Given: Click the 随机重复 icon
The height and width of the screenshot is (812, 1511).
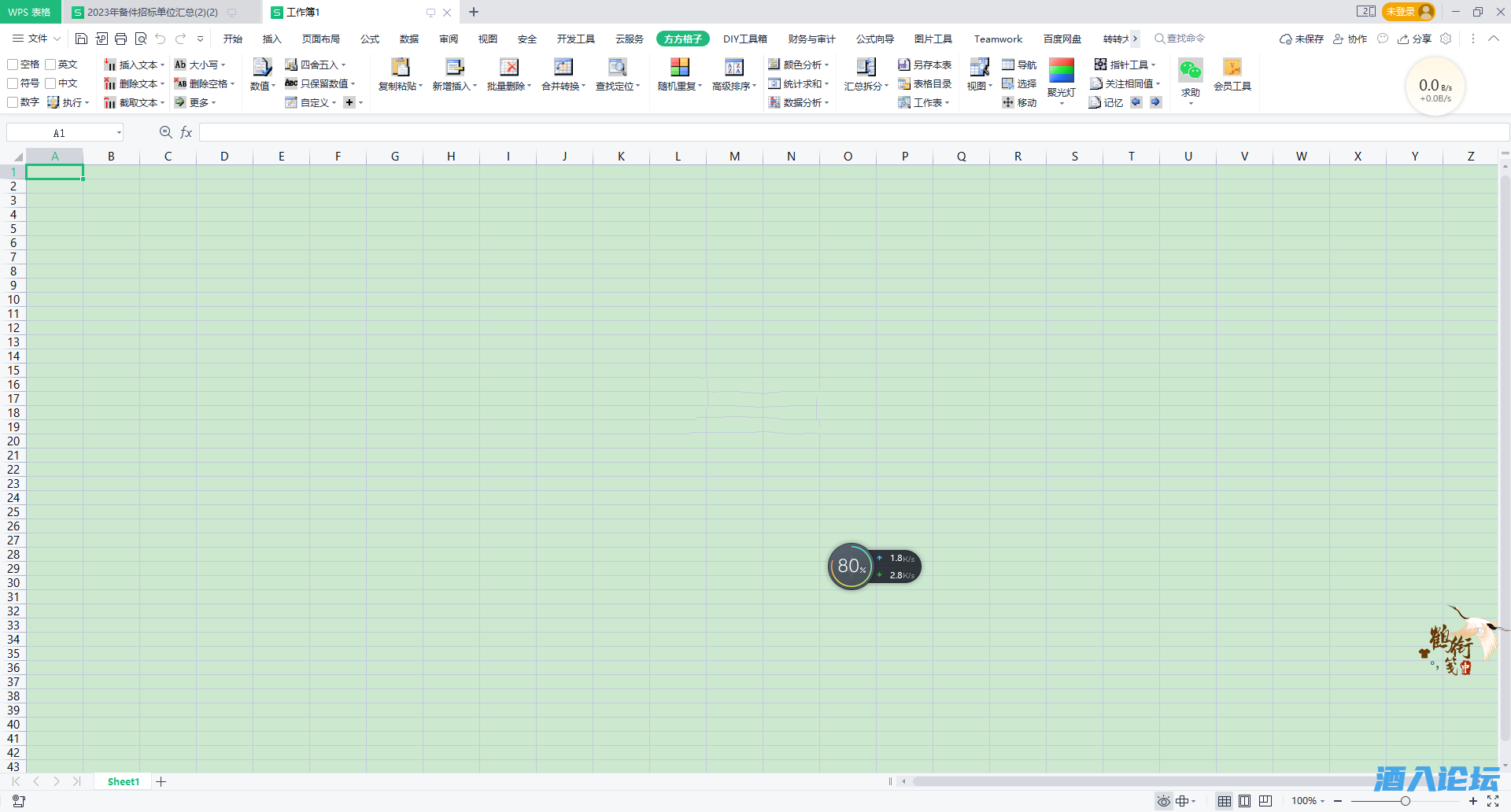Looking at the screenshot, I should tap(679, 68).
